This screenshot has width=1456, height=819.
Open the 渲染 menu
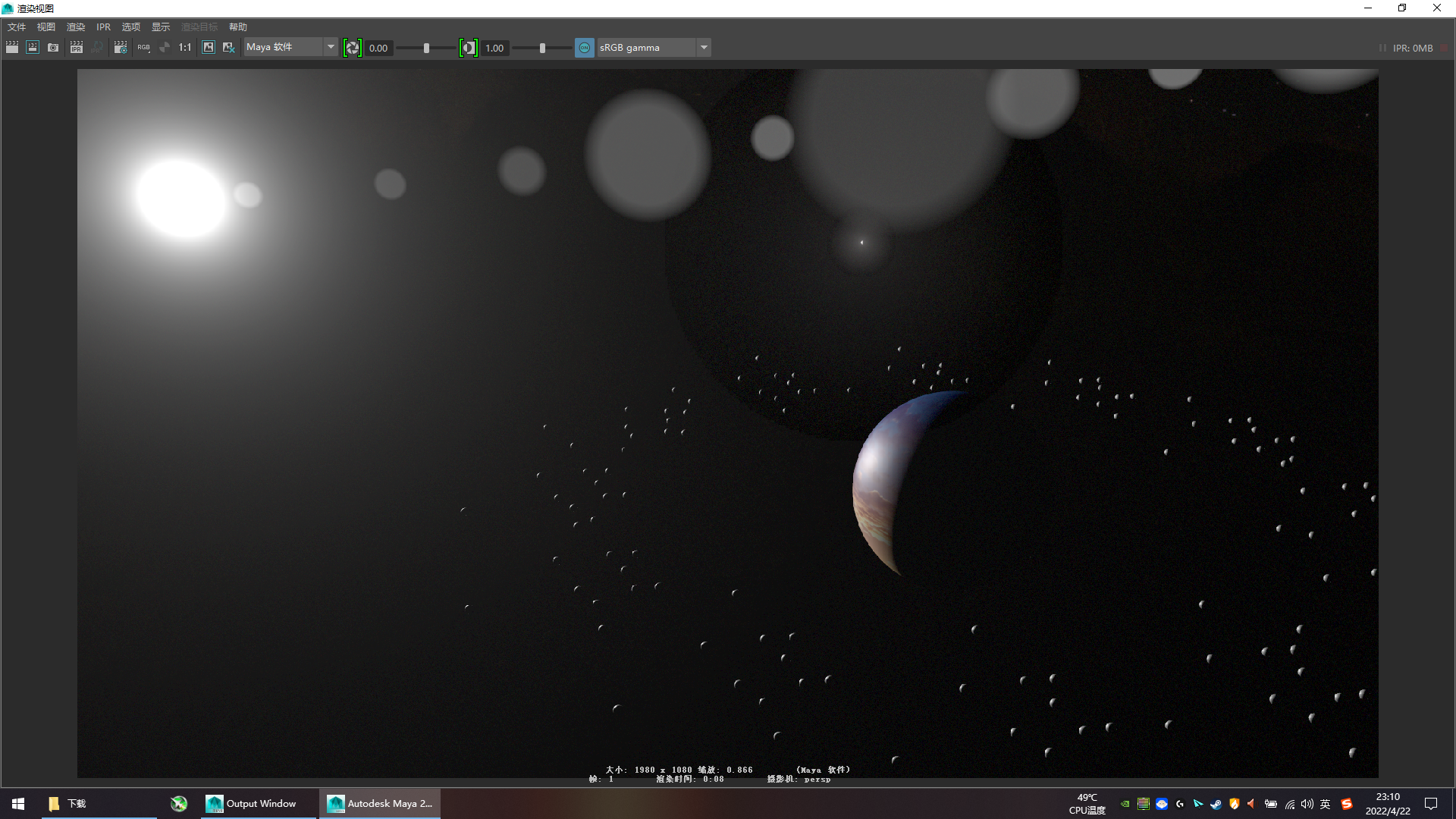(x=76, y=27)
